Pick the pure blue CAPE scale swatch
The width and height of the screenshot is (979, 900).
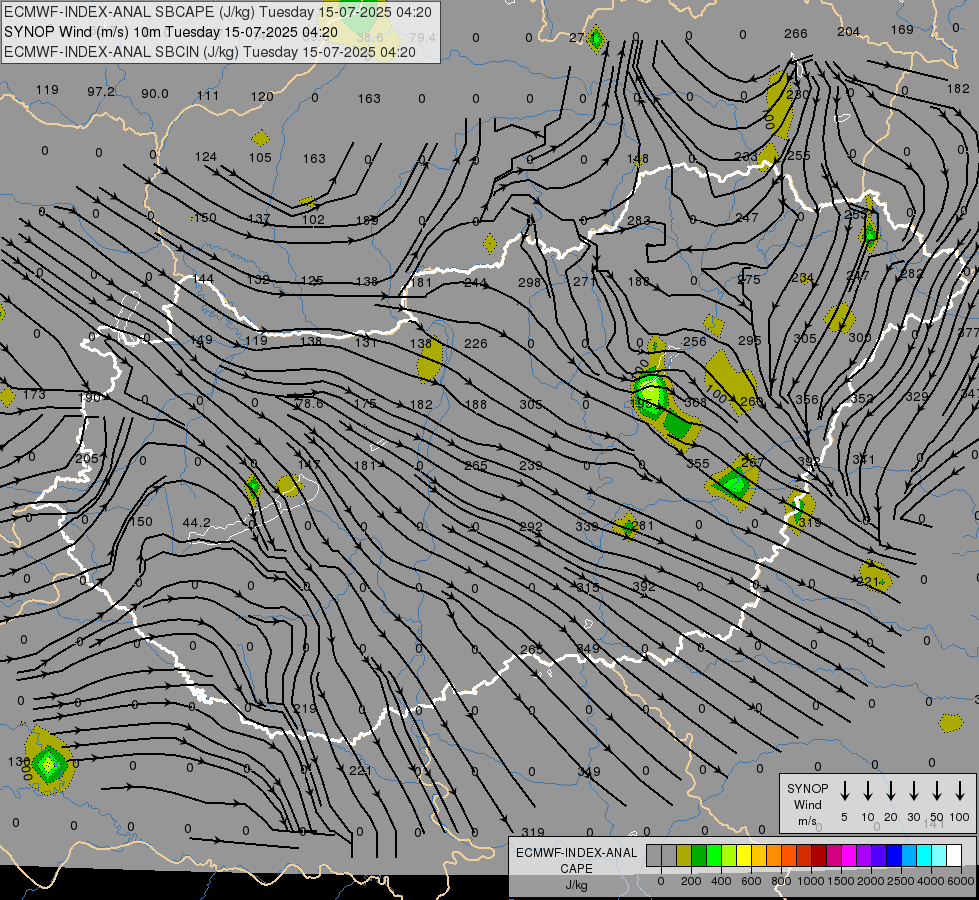click(893, 856)
